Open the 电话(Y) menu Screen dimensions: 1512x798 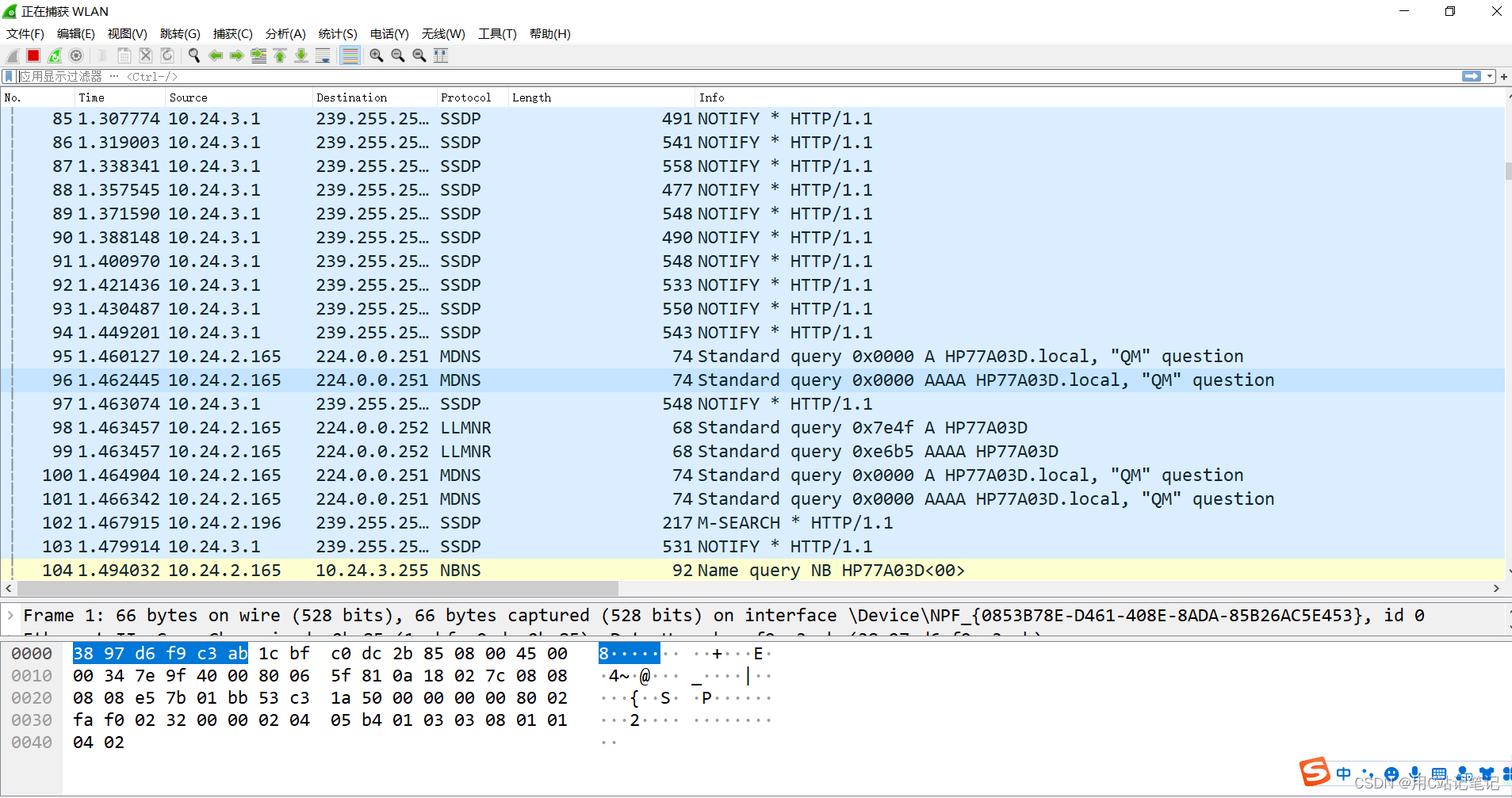(389, 33)
